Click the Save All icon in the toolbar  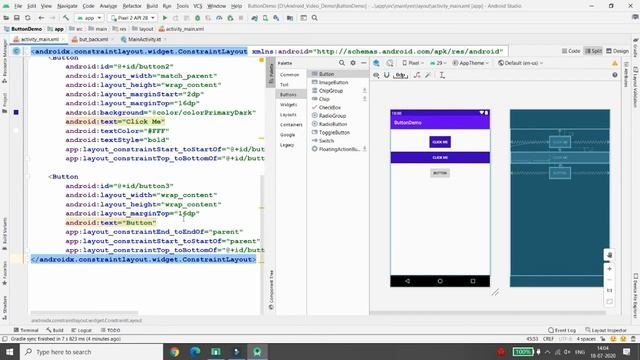pos(17,18)
